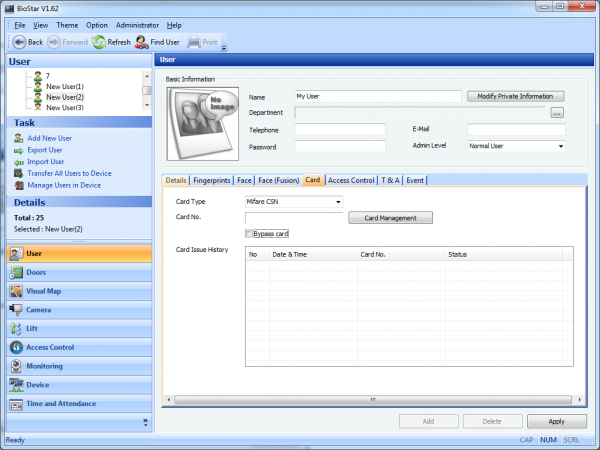This screenshot has height=450, width=600.
Task: Enable the Bypass card checkbox
Action: point(250,233)
